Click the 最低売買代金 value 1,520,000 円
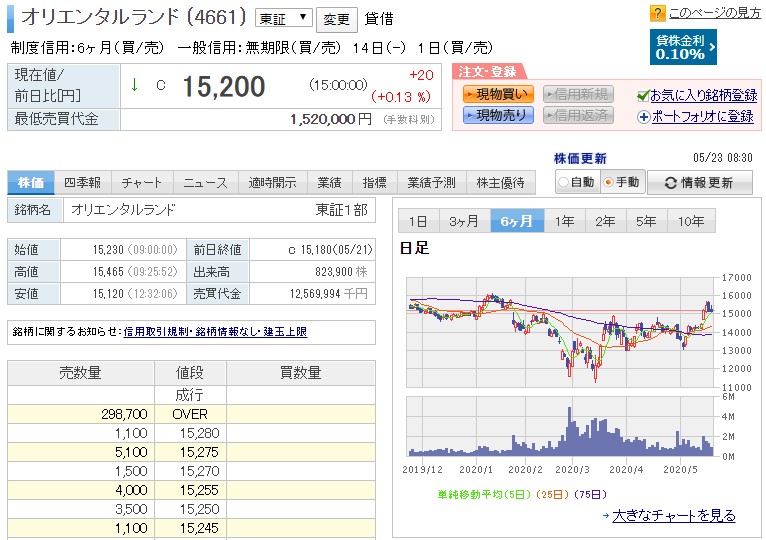Viewport: 766px width, 540px height. (331, 119)
